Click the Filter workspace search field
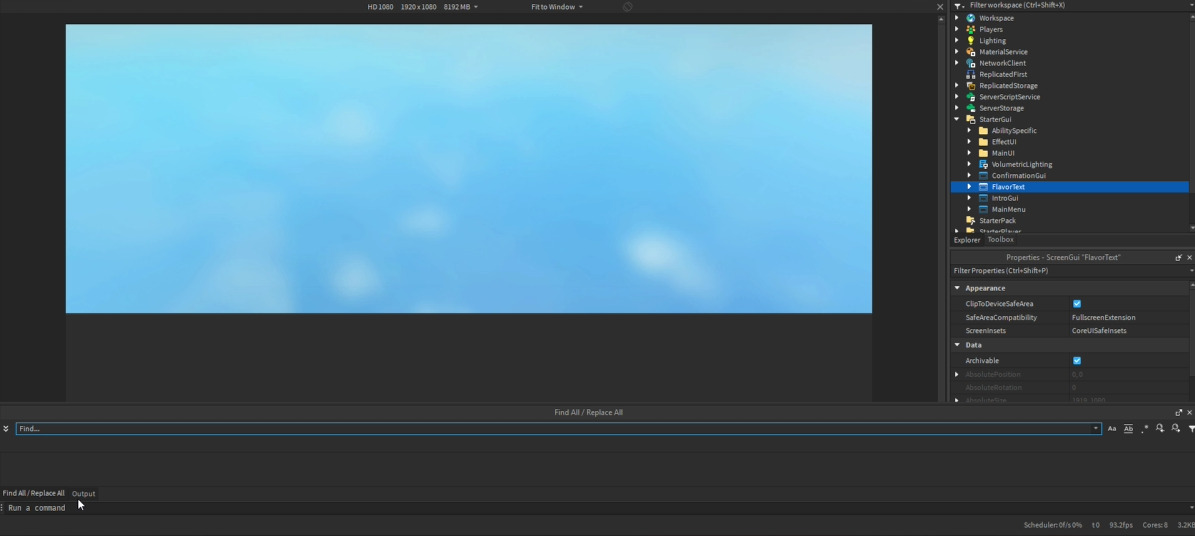 point(1075,5)
